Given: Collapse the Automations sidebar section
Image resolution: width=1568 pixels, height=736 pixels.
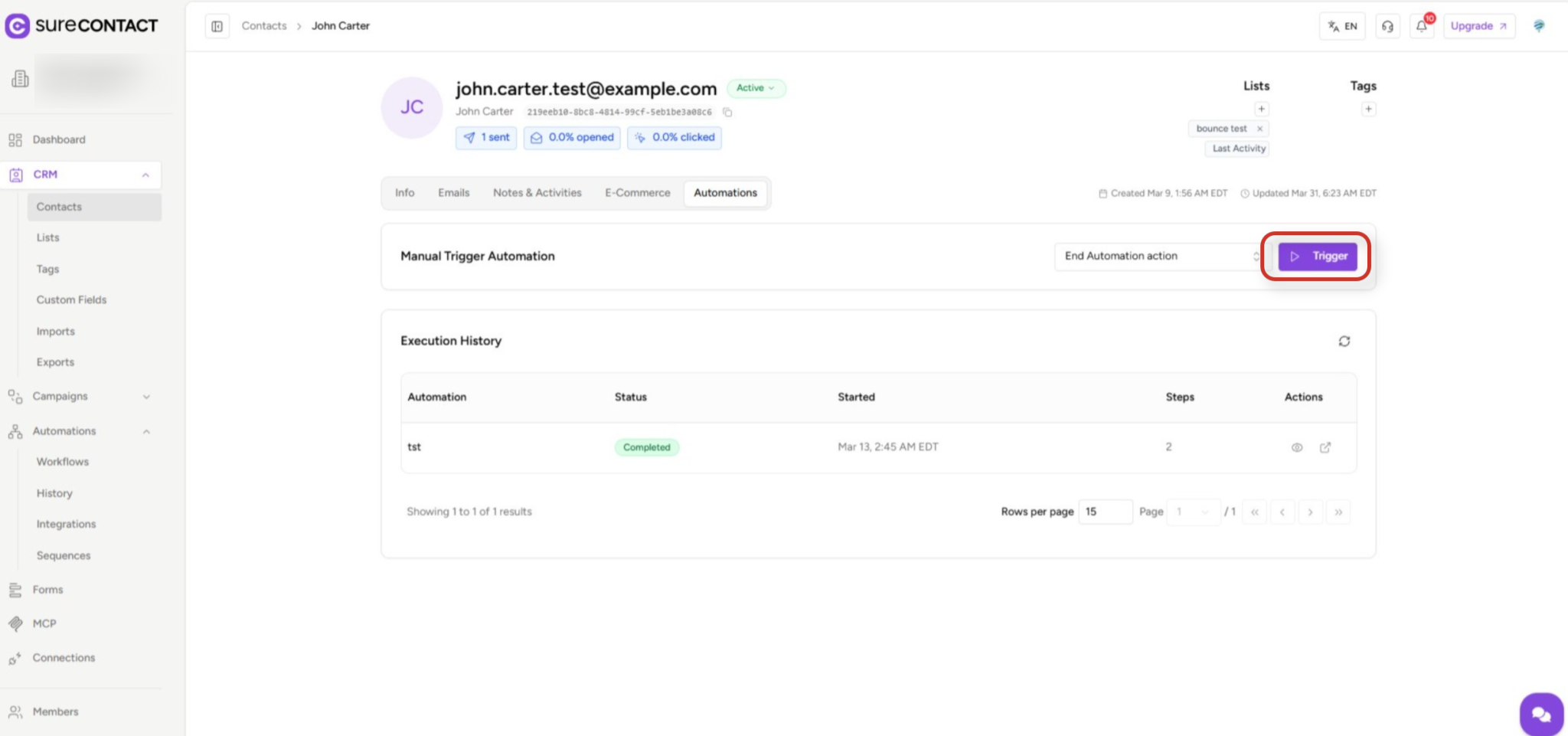Looking at the screenshot, I should [146, 432].
